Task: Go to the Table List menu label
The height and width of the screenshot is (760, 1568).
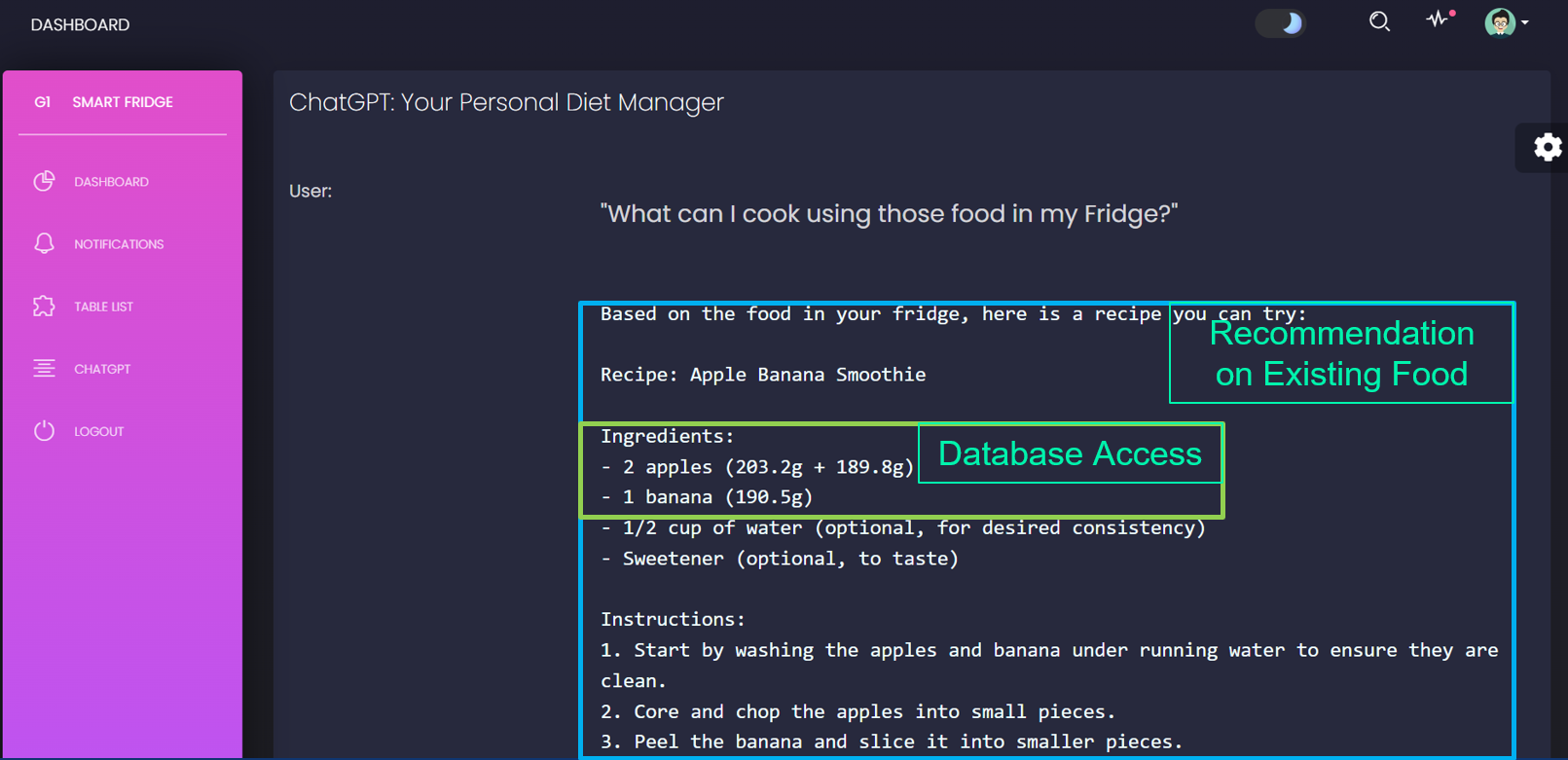Action: [103, 307]
